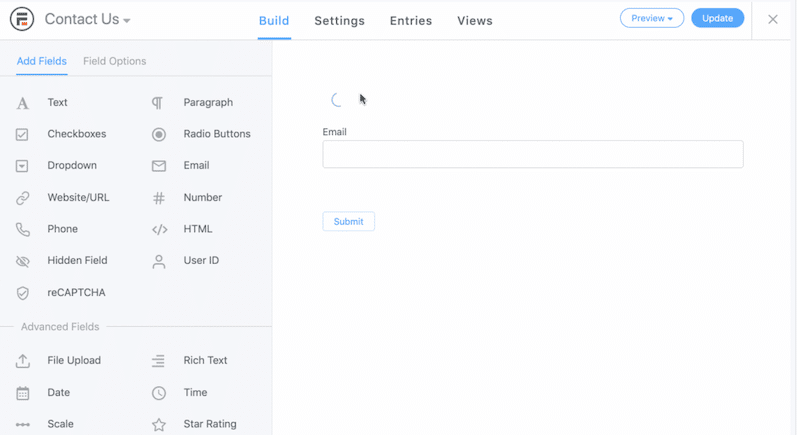Add a Radio Buttons field
Image resolution: width=800 pixels, height=435 pixels.
[x=216, y=134]
